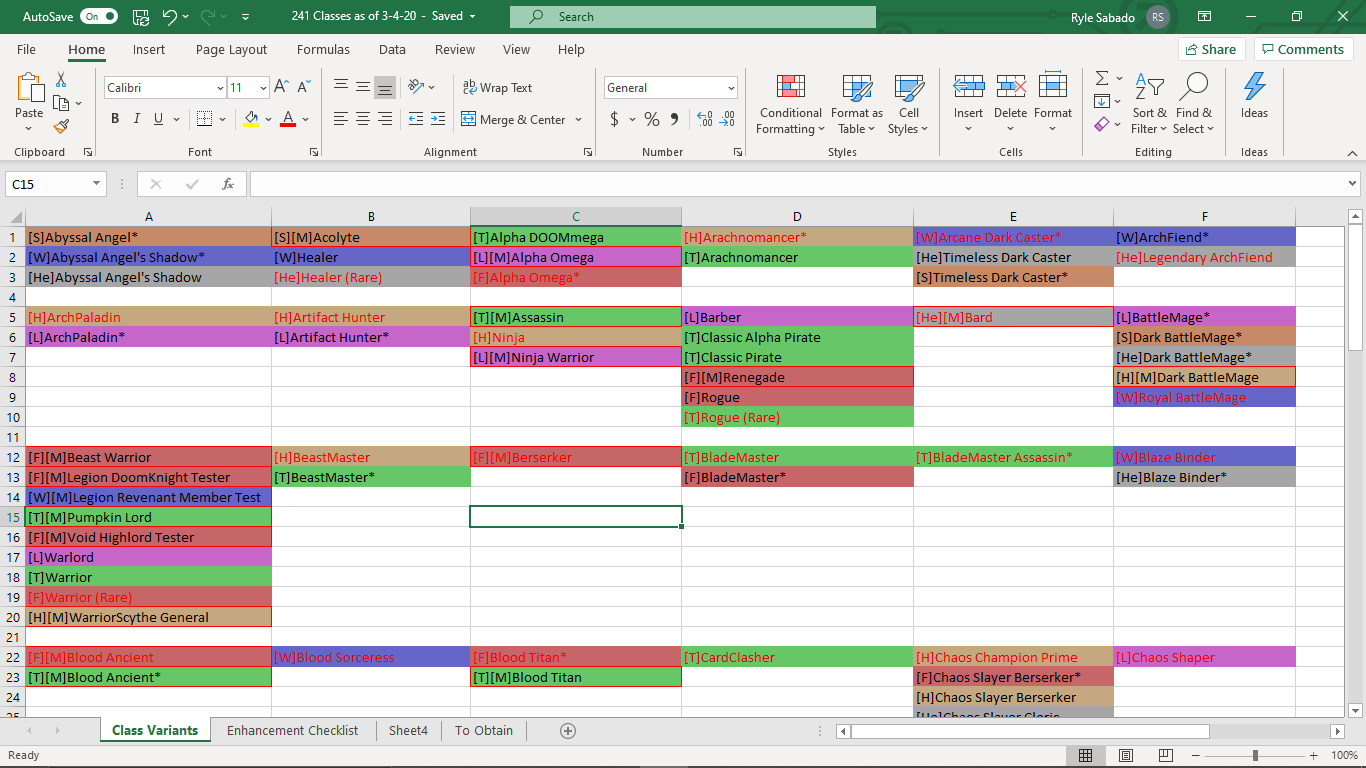Click the Increase Decimal icon
Image resolution: width=1366 pixels, height=768 pixels.
[x=704, y=119]
